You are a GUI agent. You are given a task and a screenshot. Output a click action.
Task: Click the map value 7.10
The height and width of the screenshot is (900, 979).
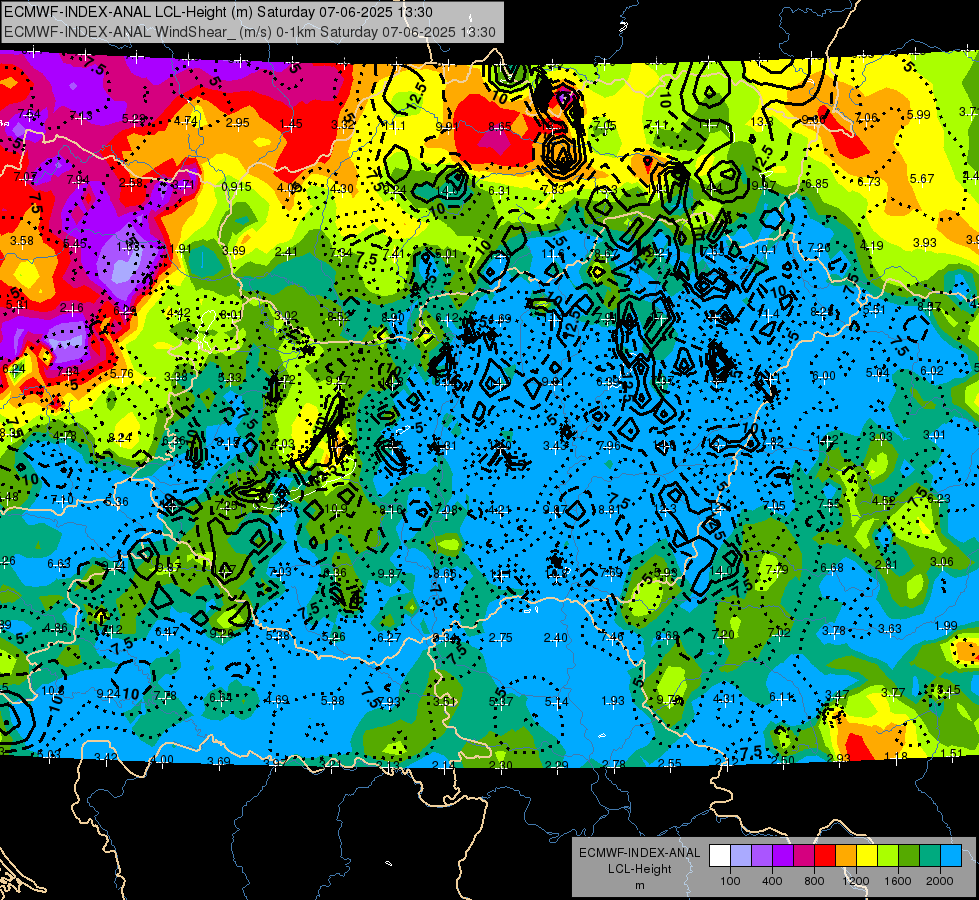click(62, 500)
